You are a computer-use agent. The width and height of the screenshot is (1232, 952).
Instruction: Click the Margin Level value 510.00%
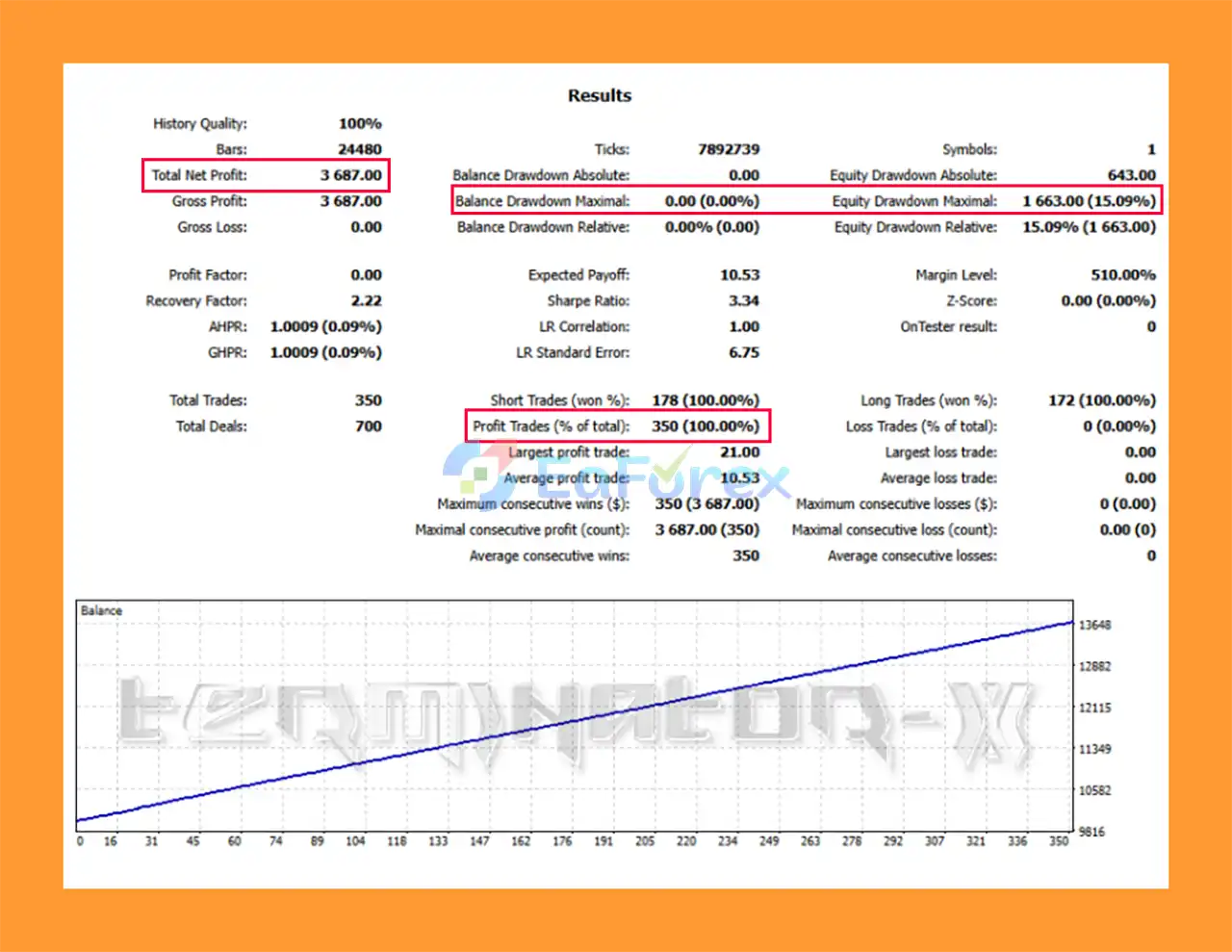coord(1122,275)
